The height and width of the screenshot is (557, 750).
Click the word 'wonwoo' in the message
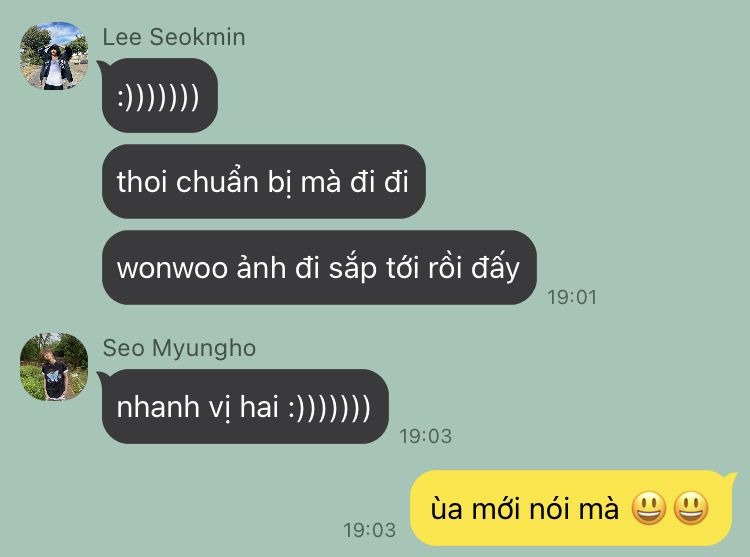pos(172,268)
